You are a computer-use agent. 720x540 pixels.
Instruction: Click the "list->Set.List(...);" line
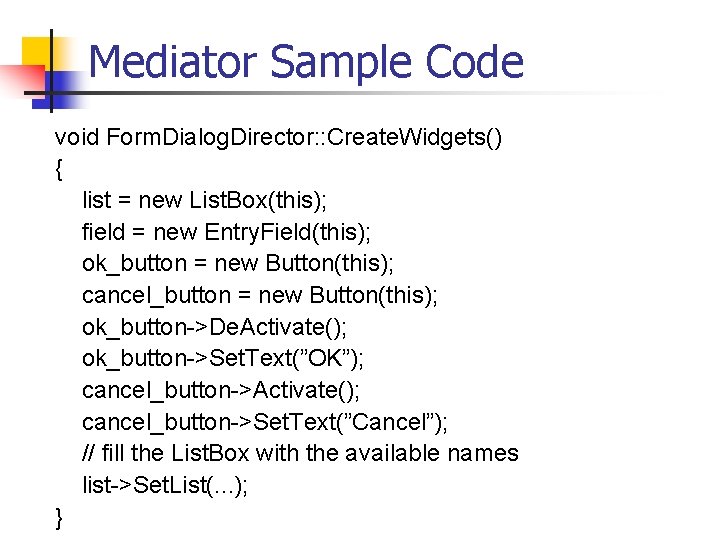coord(165,485)
